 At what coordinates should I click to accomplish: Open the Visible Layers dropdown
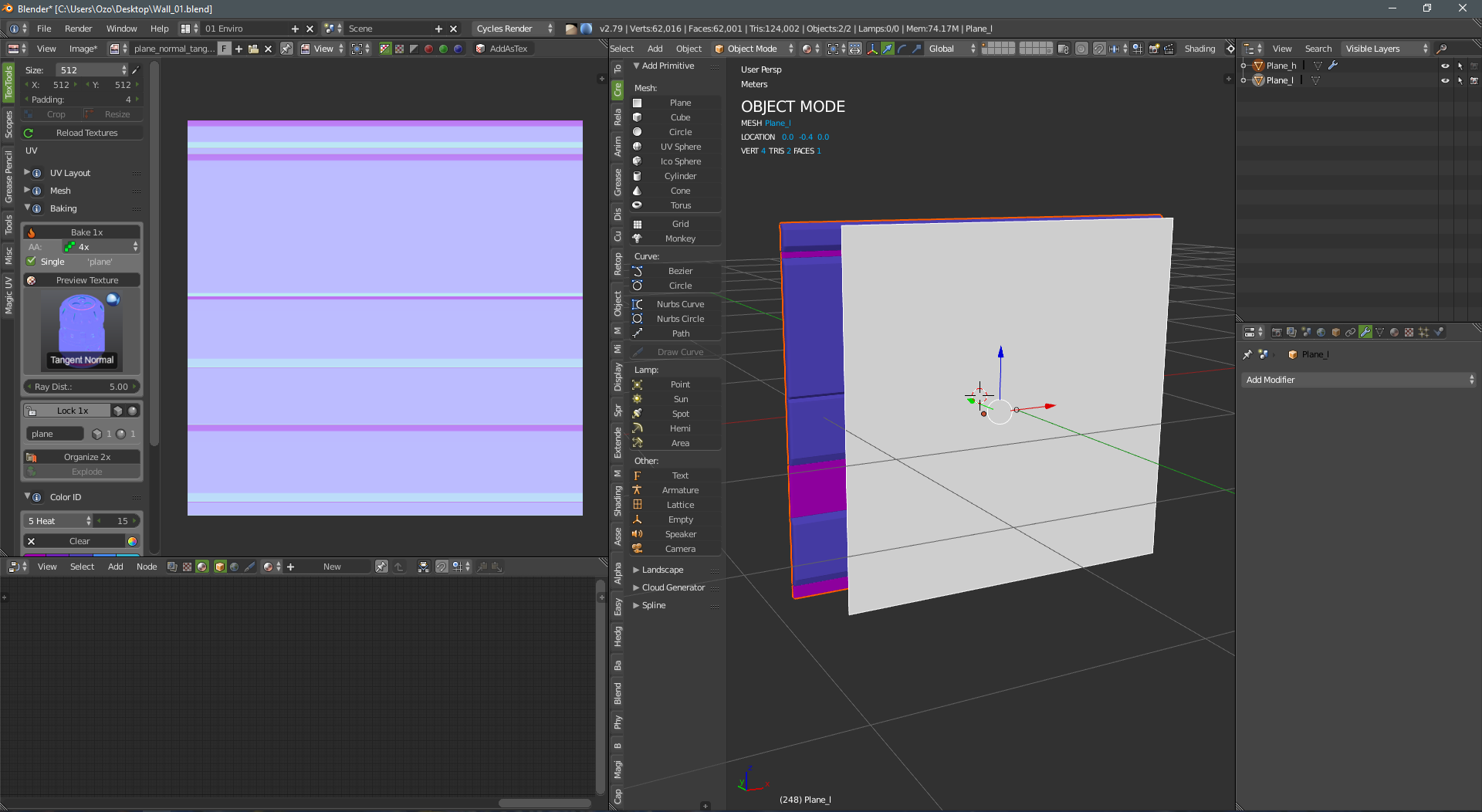tap(1386, 49)
